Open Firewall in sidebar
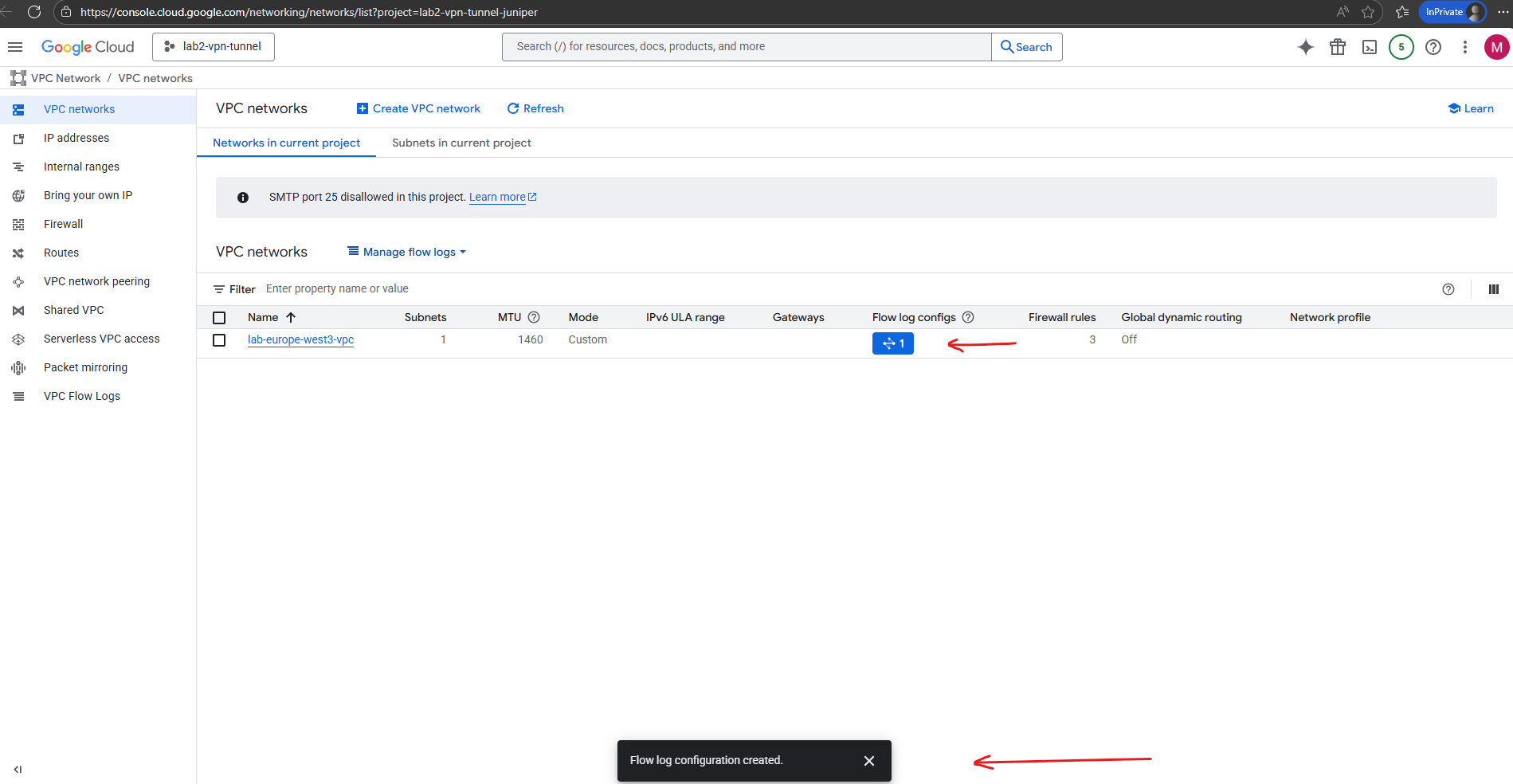This screenshot has height=784, width=1513. click(x=63, y=224)
